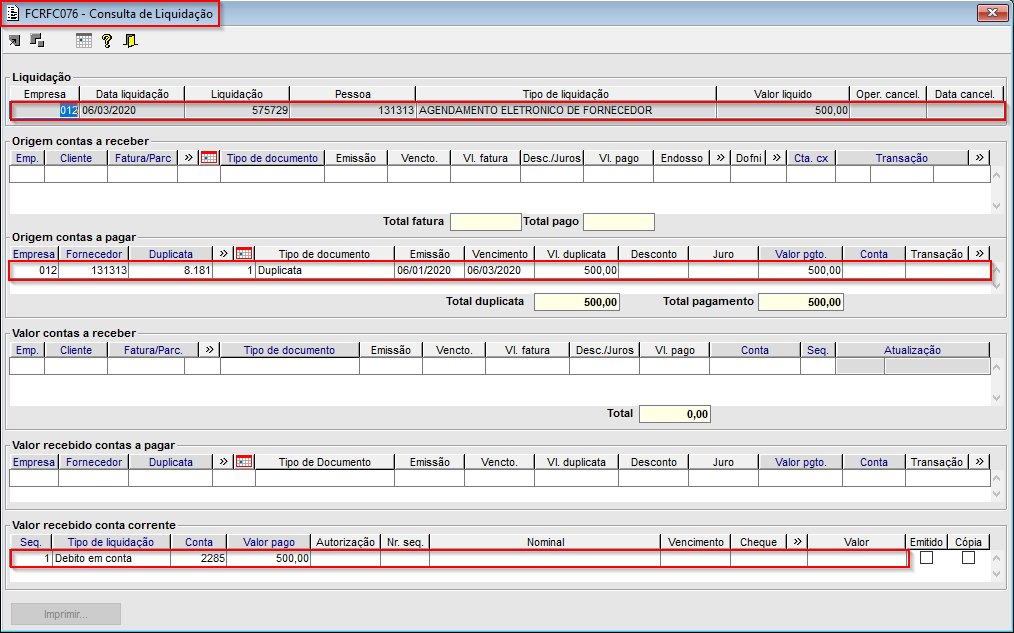Image resolution: width=1014 pixels, height=633 pixels.
Task: Expand » after Transação in Valor recebido contas a pagar
Action: click(980, 462)
